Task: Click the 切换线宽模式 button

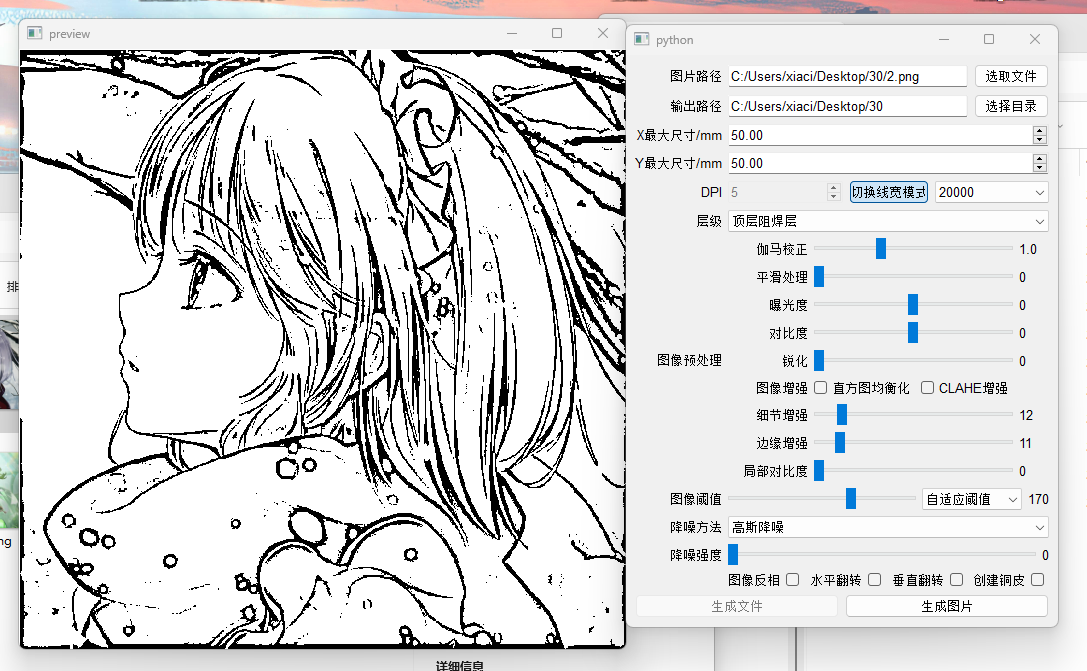Action: pyautogui.click(x=889, y=192)
